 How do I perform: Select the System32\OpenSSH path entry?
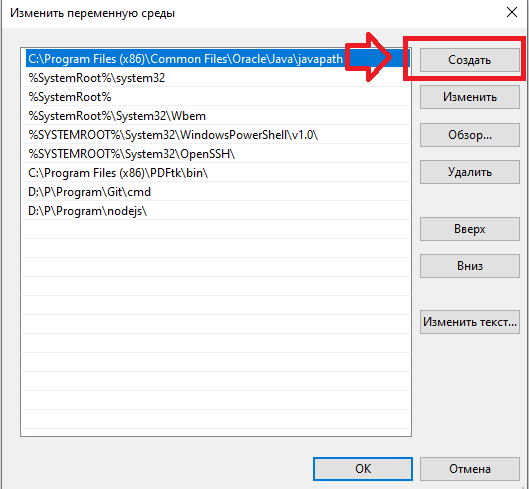point(216,154)
